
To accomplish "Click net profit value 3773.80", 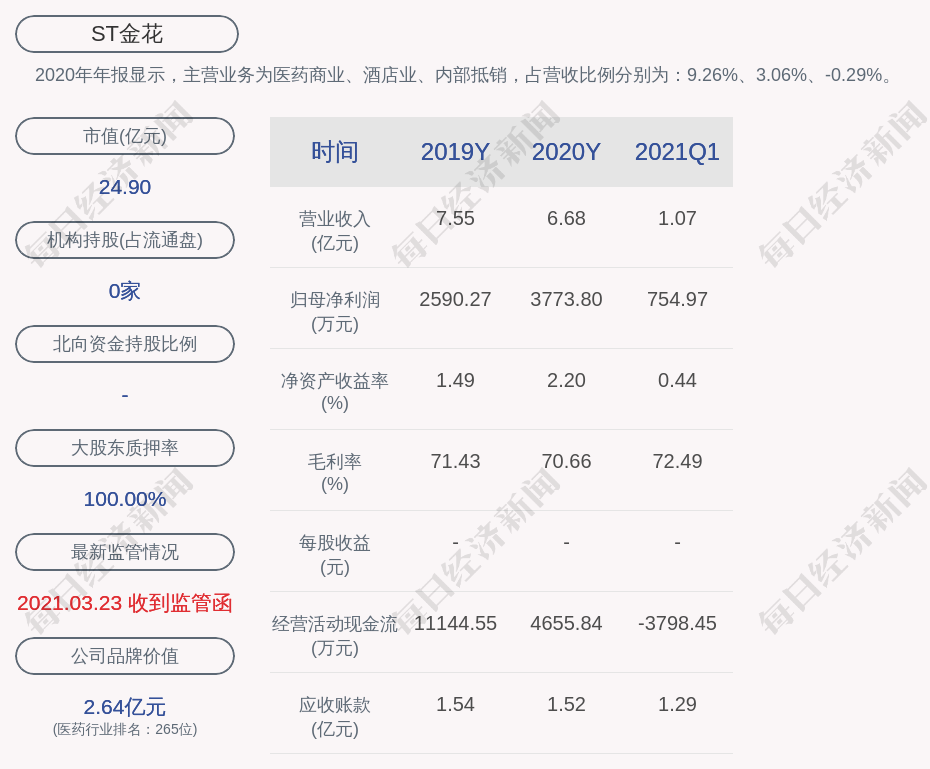I will point(566,299).
